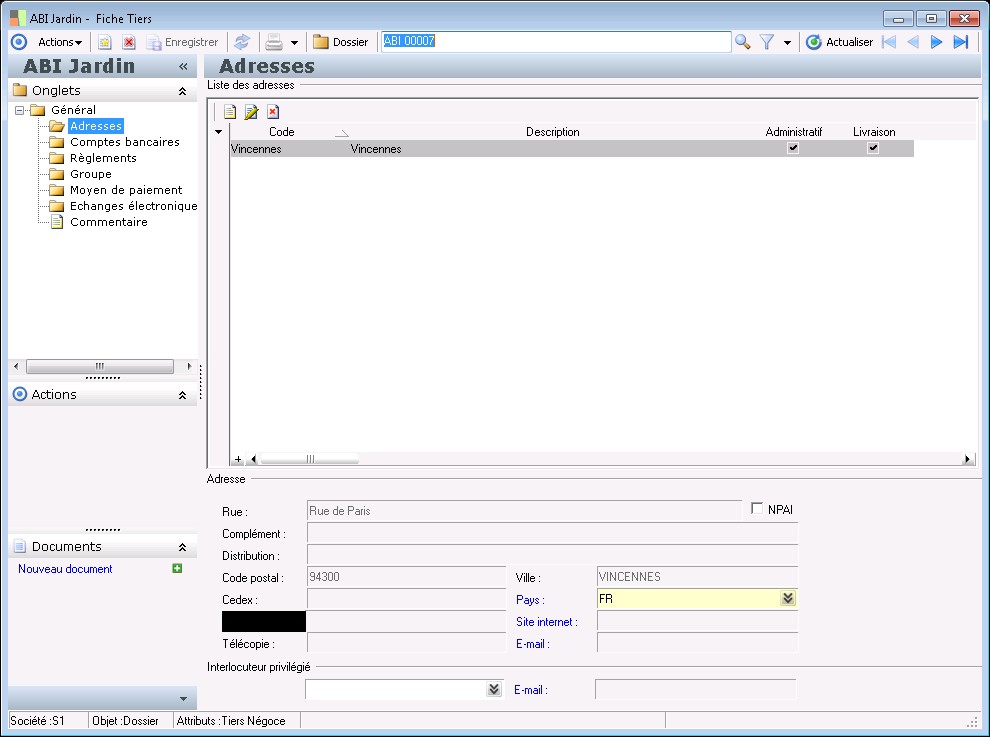Click the Actualiser button
The height and width of the screenshot is (737, 990).
[839, 42]
